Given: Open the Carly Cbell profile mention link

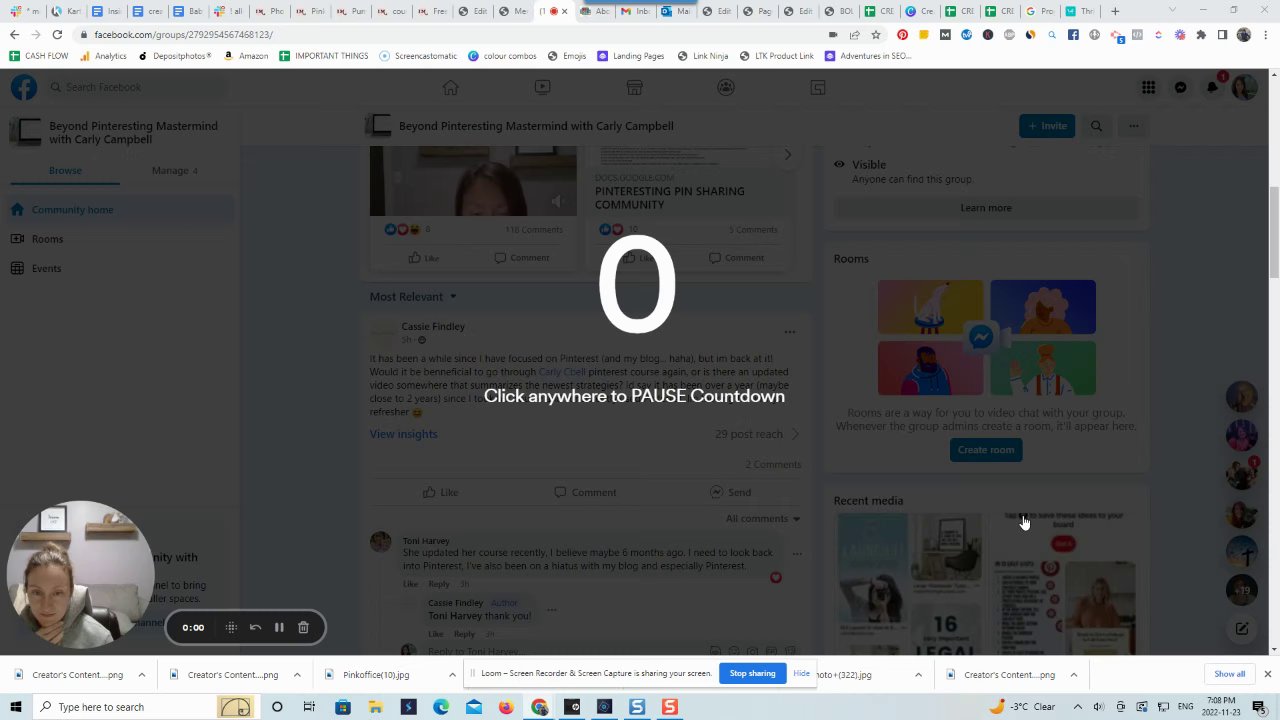Looking at the screenshot, I should (562, 372).
